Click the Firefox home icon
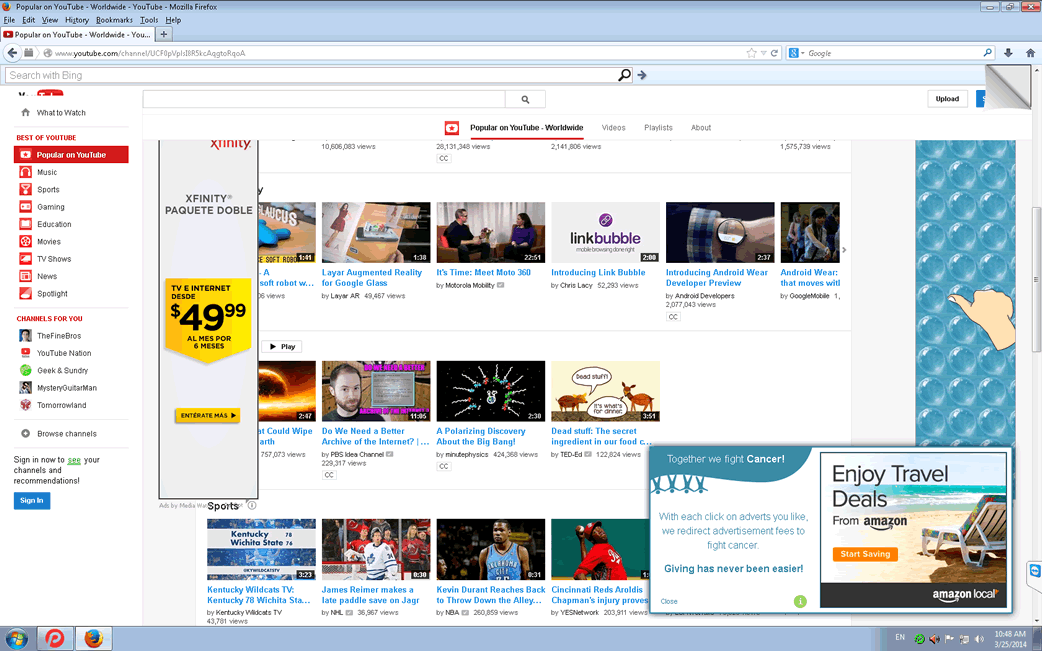Viewport: 1042px width, 651px height. click(1030, 53)
